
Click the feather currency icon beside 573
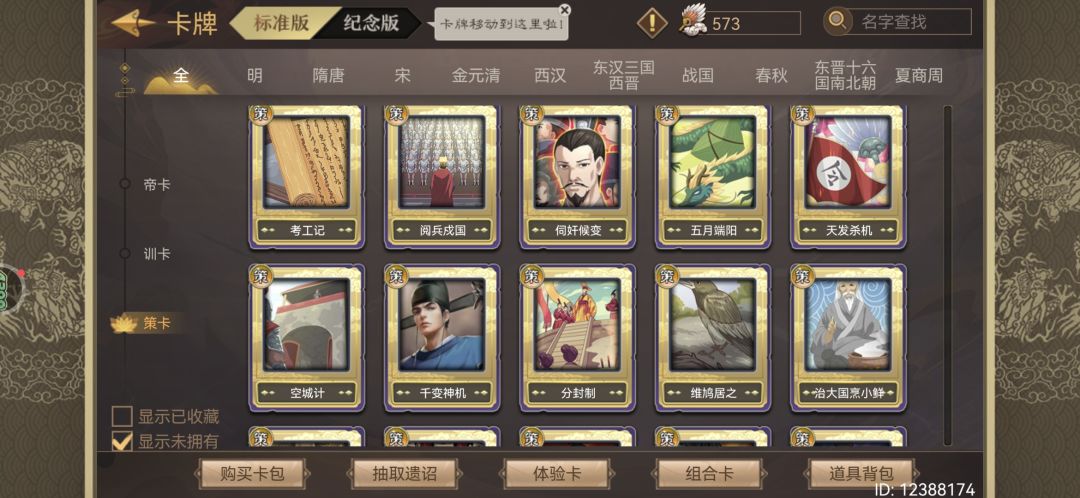click(x=693, y=21)
